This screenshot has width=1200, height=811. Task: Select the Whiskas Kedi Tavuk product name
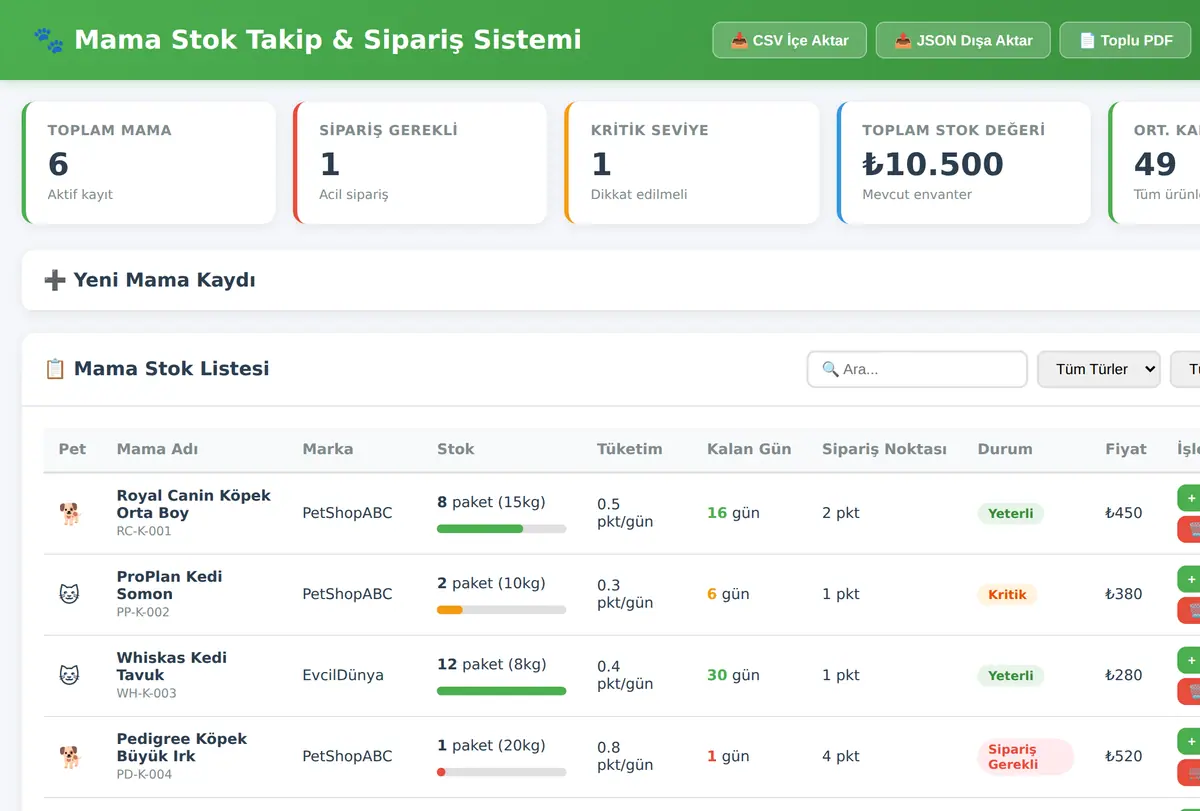point(172,666)
